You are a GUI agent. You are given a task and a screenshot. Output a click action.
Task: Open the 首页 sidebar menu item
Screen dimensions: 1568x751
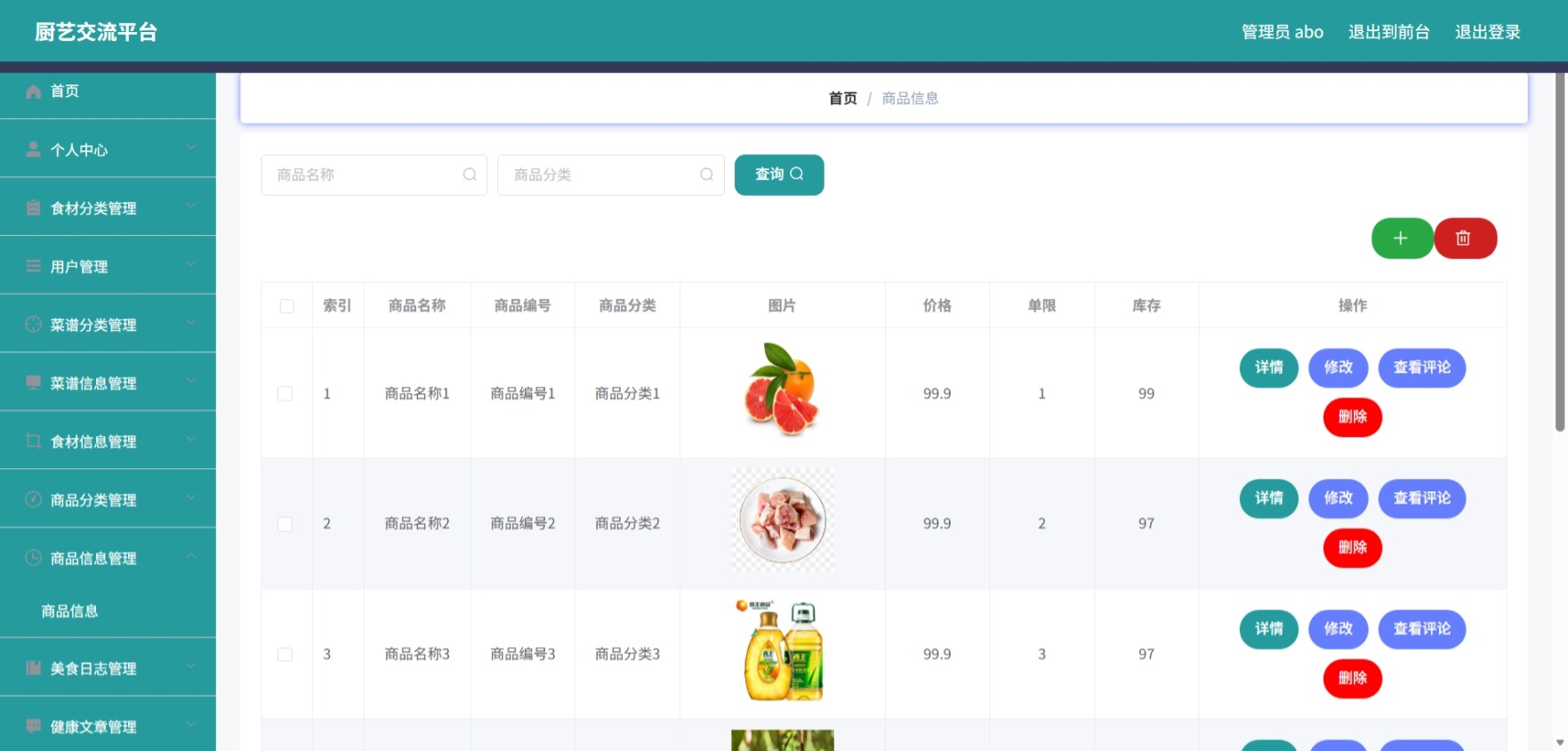[108, 92]
